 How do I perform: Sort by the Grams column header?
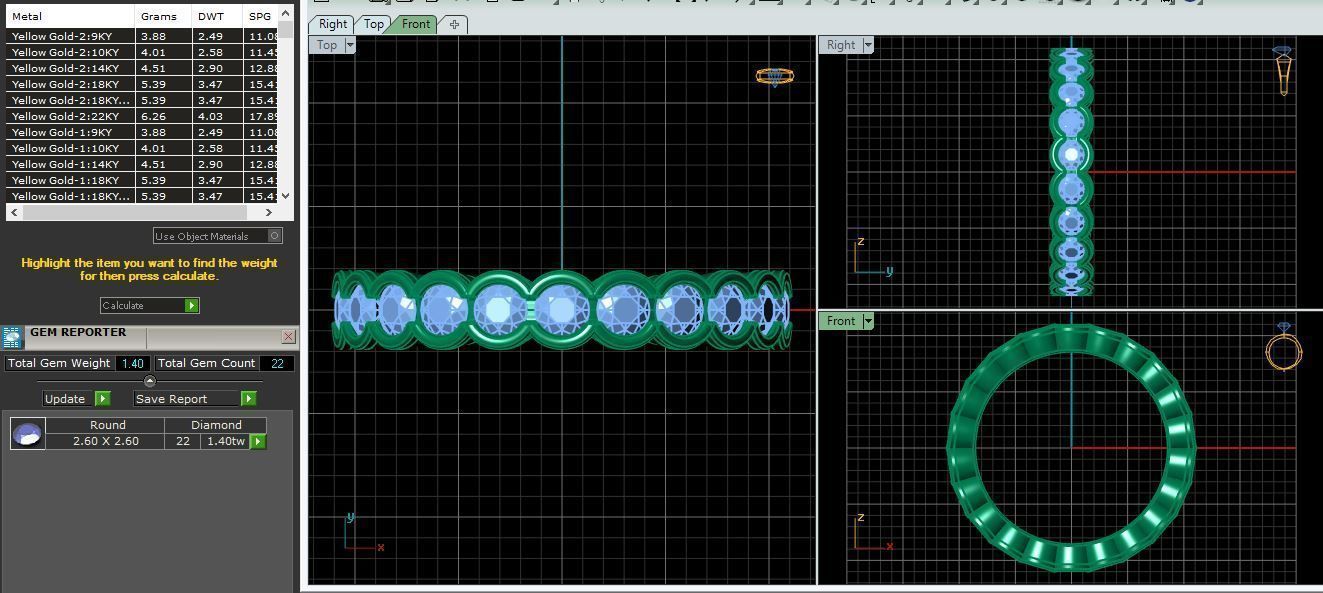click(163, 16)
